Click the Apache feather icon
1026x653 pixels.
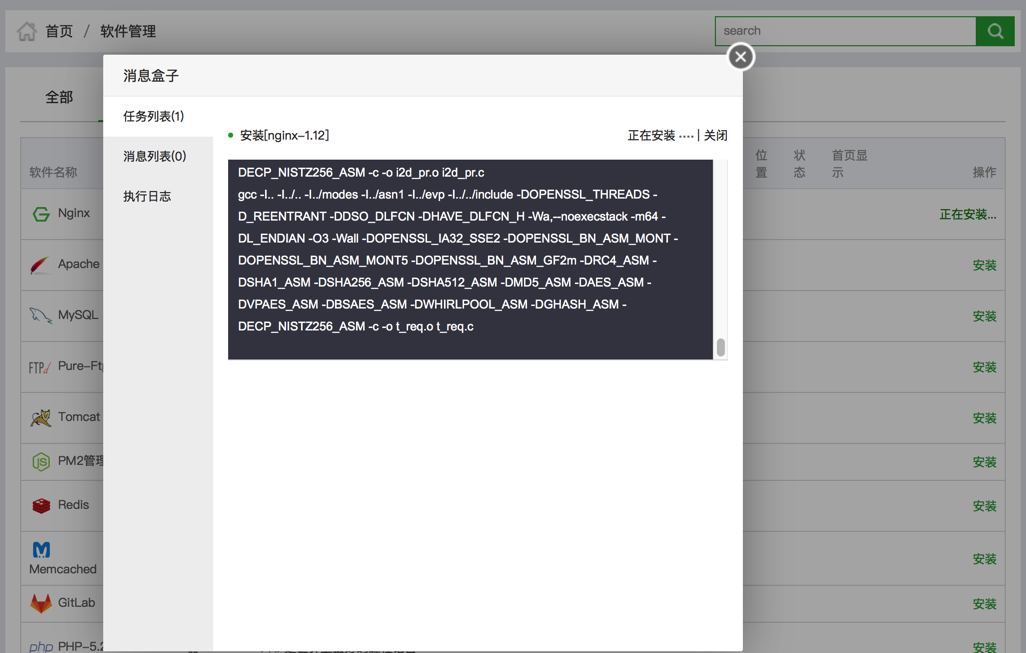coord(40,265)
